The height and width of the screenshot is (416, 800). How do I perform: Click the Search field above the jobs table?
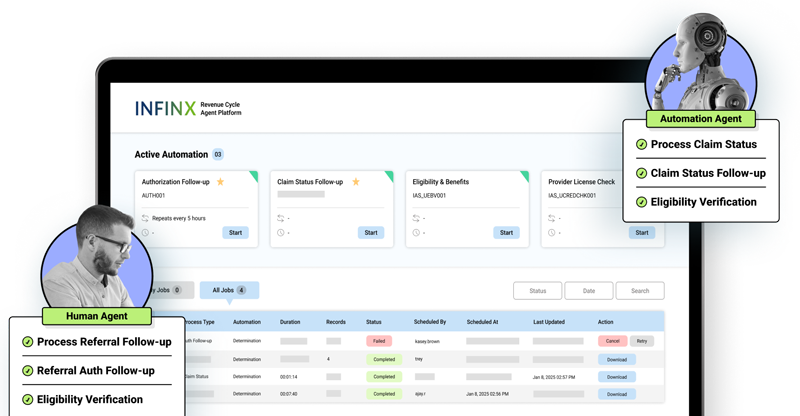[x=640, y=290]
